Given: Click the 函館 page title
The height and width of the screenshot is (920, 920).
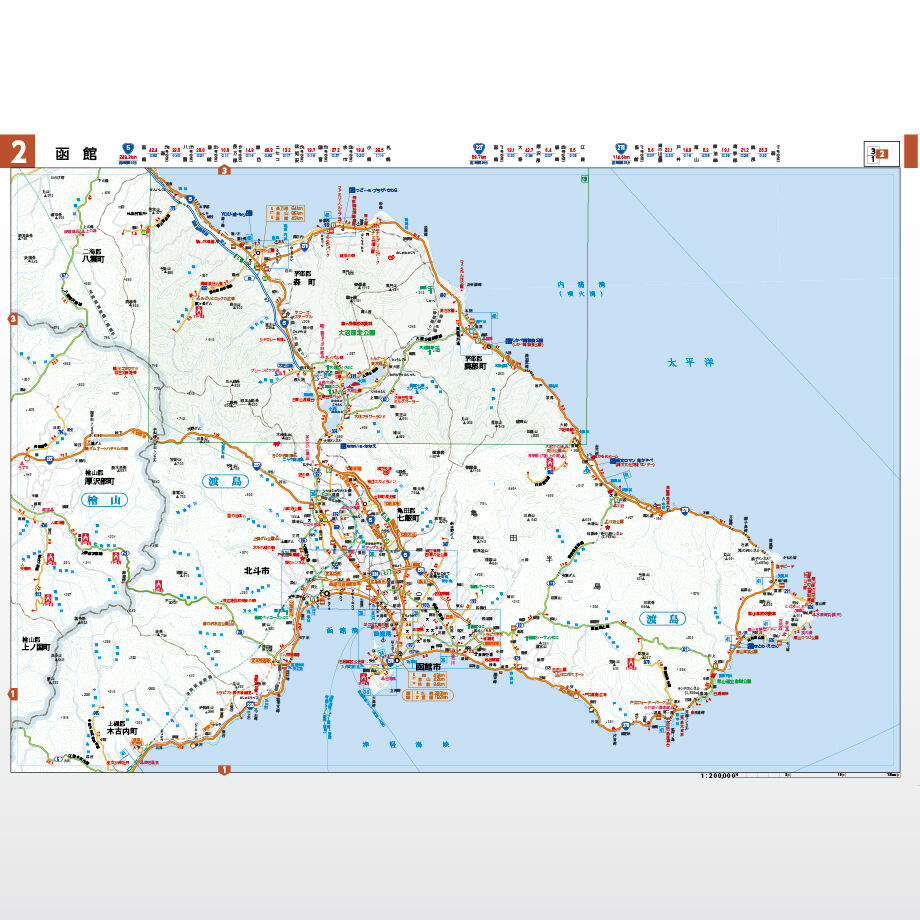Looking at the screenshot, I should [76, 154].
